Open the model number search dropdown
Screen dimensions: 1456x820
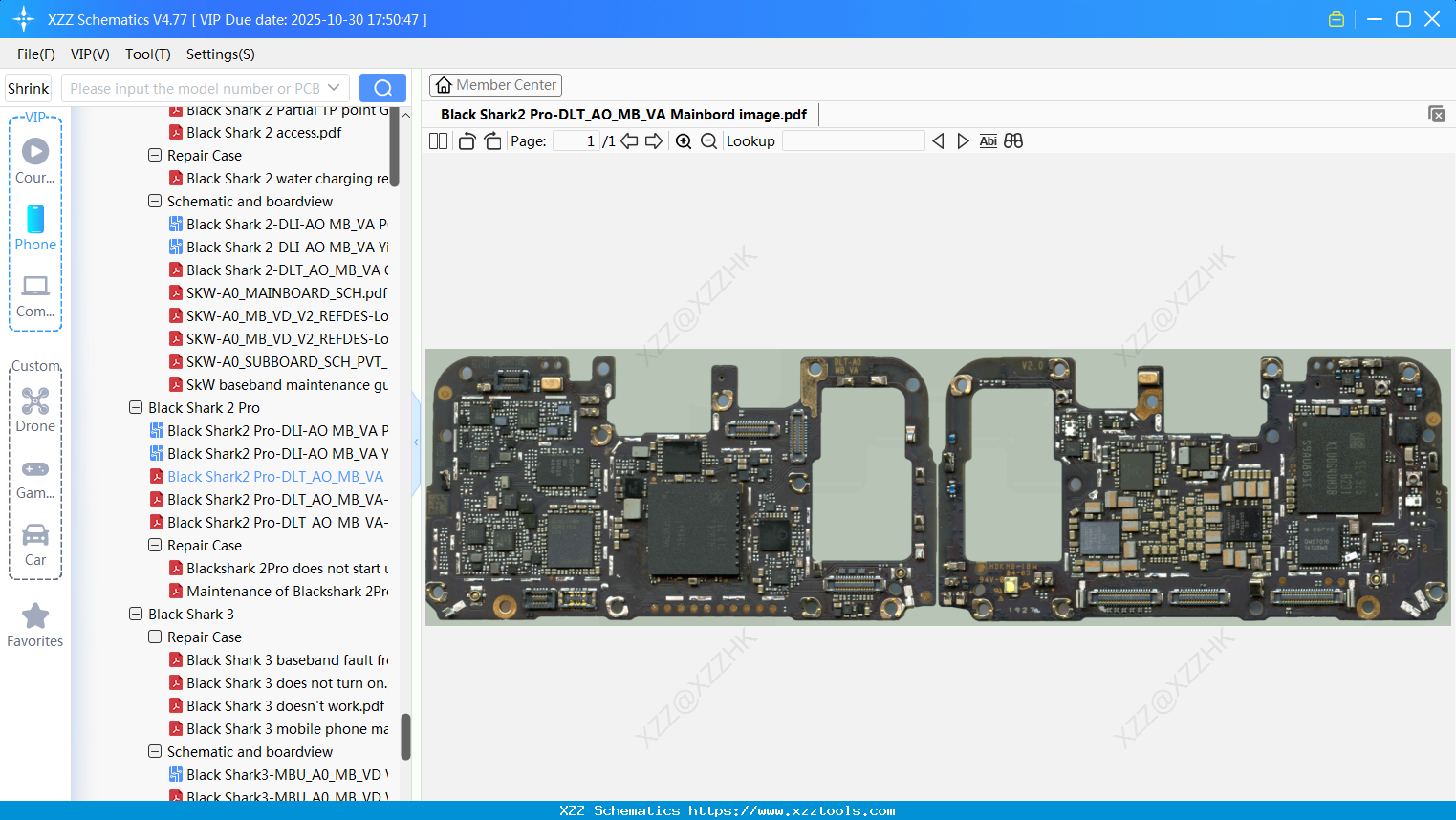point(334,87)
